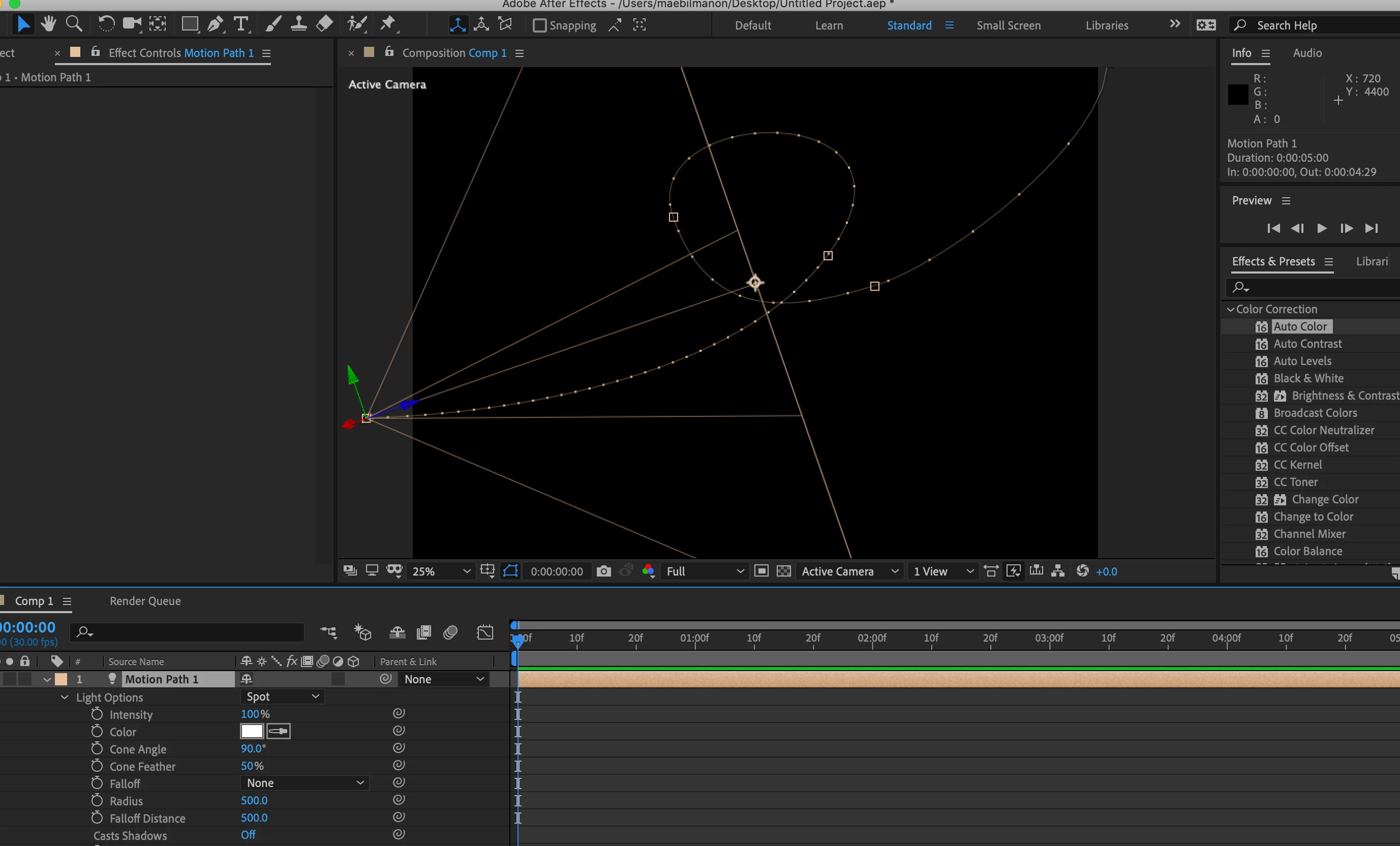This screenshot has width=1400, height=846.
Task: Select the Clone Stamp tool
Action: click(298, 24)
